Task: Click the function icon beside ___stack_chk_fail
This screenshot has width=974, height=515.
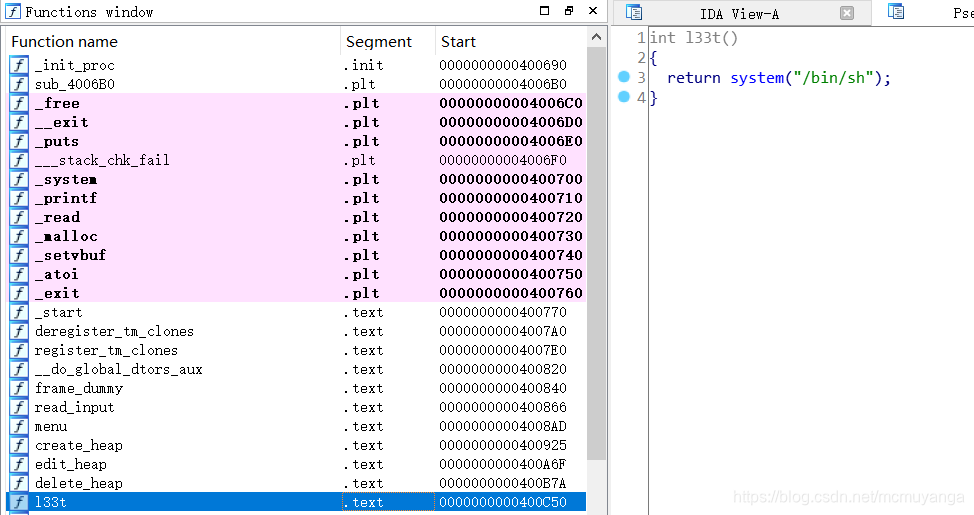Action: (x=19, y=160)
